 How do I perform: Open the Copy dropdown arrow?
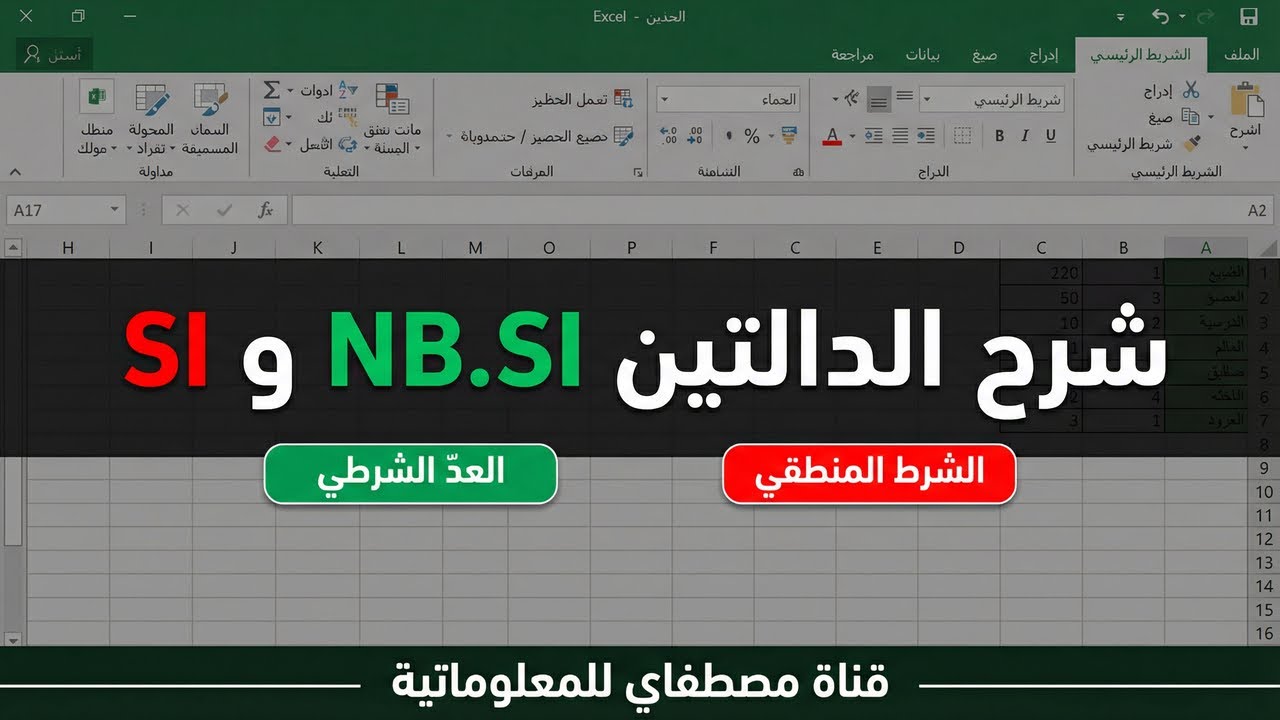pos(1211,117)
